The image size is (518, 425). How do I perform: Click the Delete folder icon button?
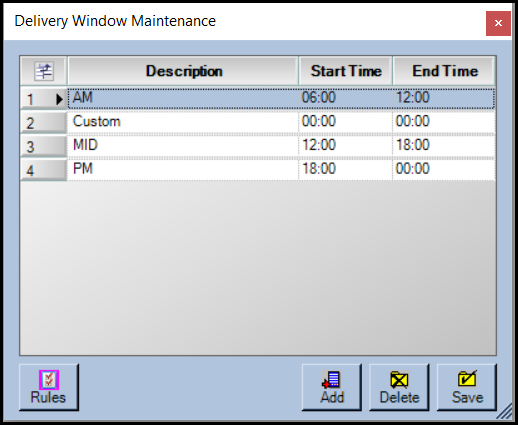(x=399, y=387)
